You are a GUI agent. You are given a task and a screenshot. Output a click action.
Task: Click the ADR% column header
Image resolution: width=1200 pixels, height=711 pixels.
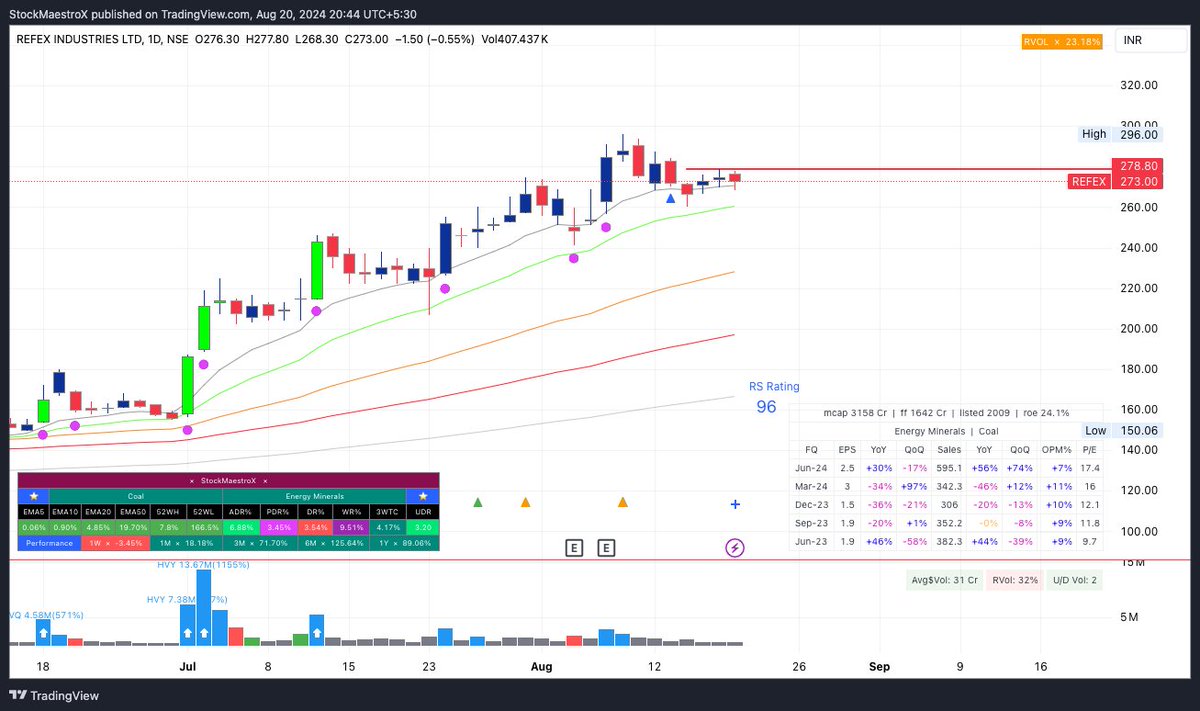[x=240, y=511]
